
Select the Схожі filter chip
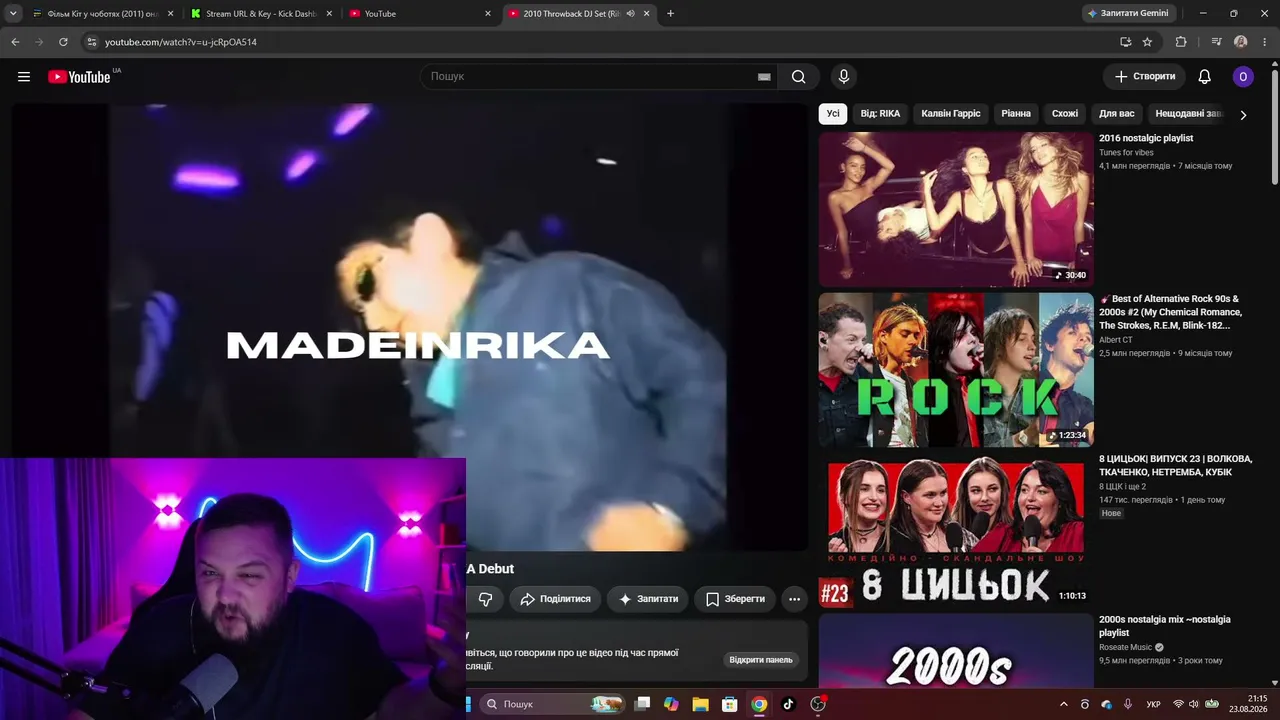[x=1065, y=114]
